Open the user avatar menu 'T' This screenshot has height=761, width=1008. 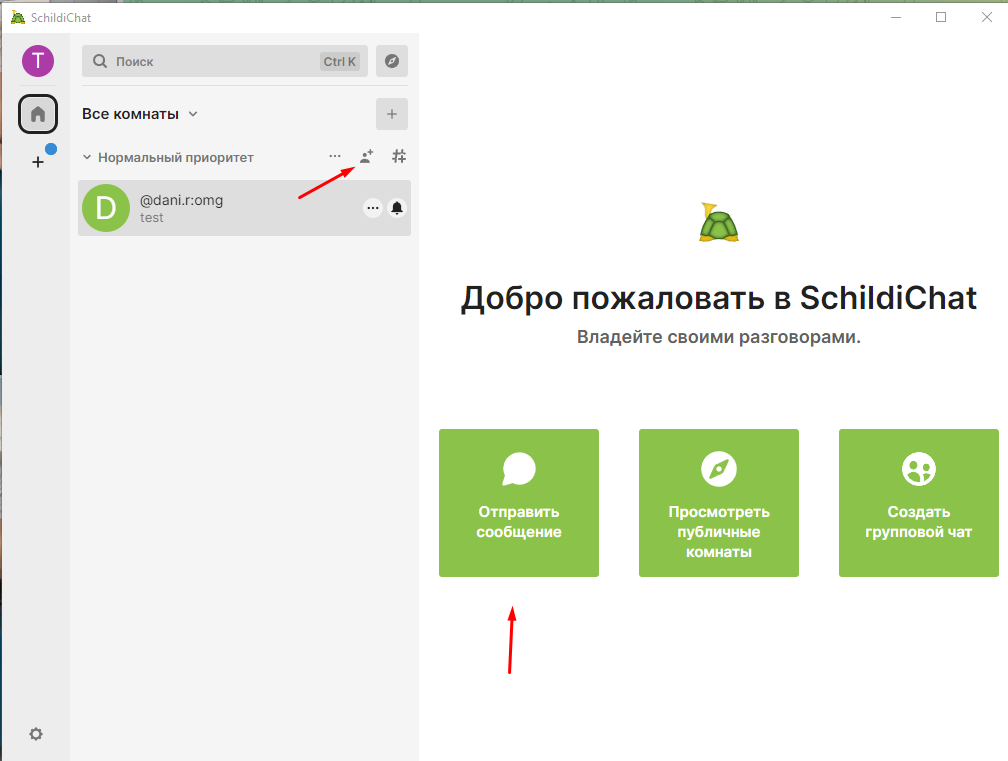coord(38,61)
